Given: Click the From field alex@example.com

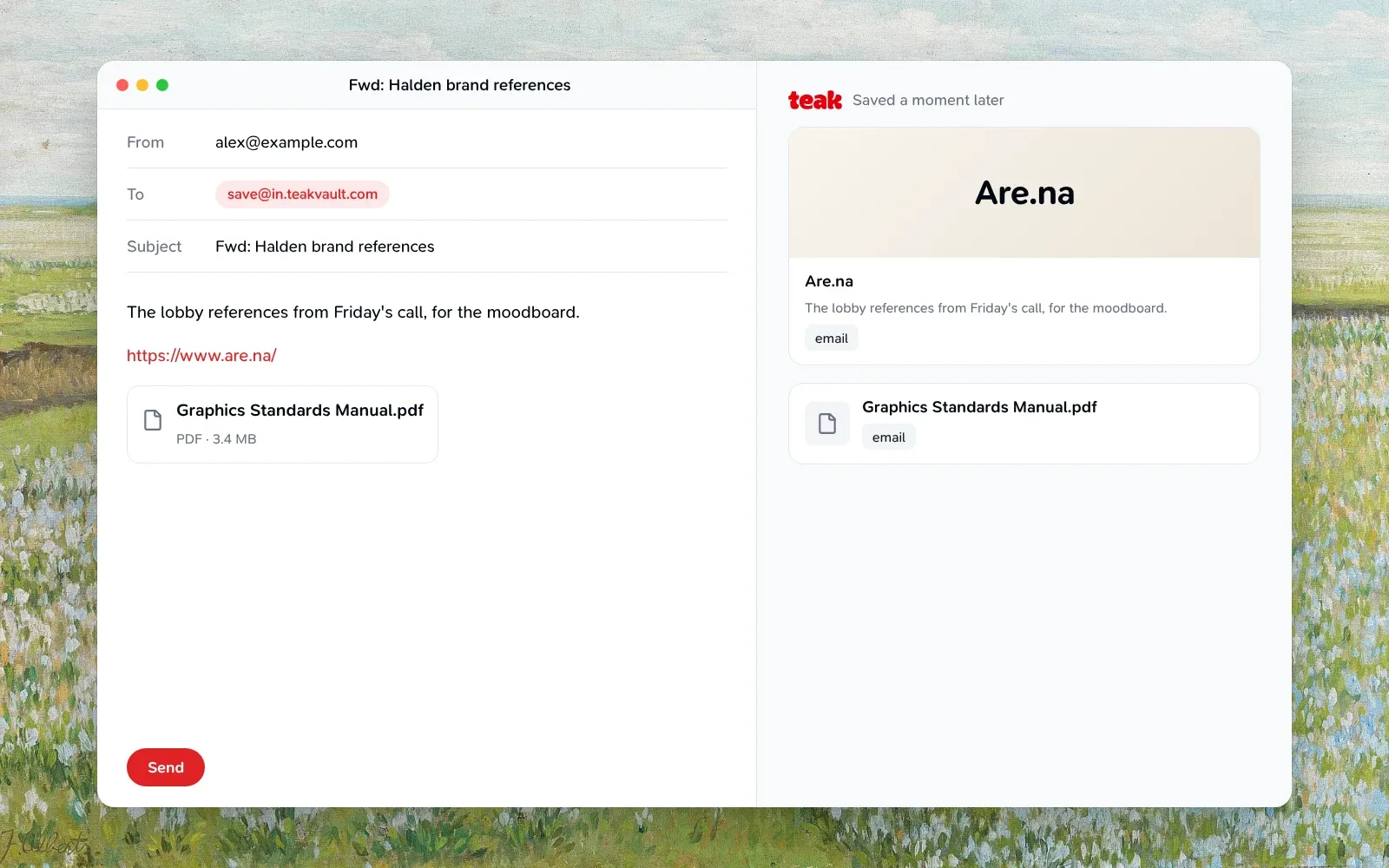Looking at the screenshot, I should pyautogui.click(x=286, y=142).
